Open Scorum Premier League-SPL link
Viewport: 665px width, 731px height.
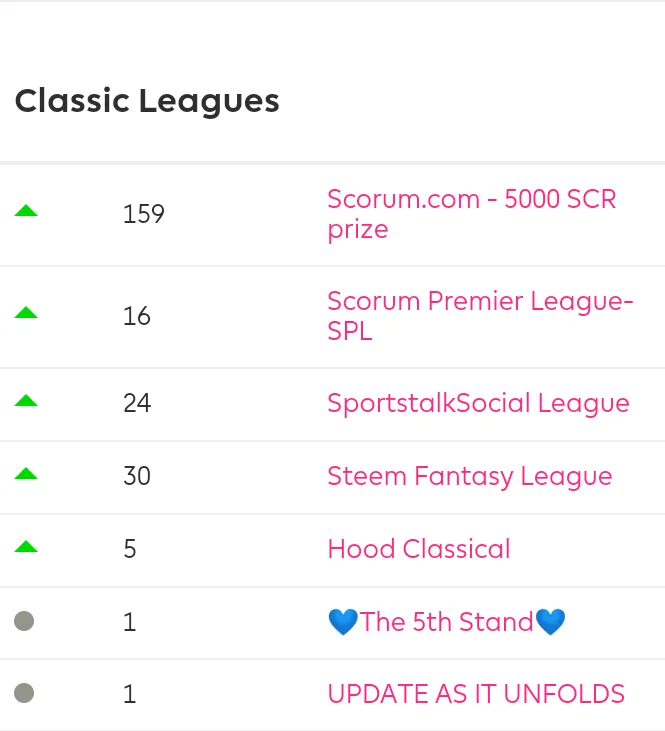(x=480, y=316)
